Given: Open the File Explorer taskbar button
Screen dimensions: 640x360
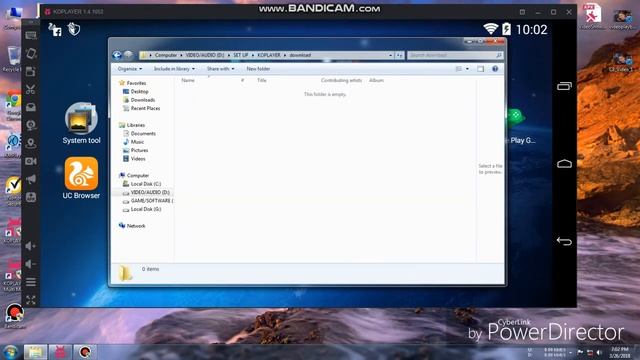Looking at the screenshot, I should point(35,352).
